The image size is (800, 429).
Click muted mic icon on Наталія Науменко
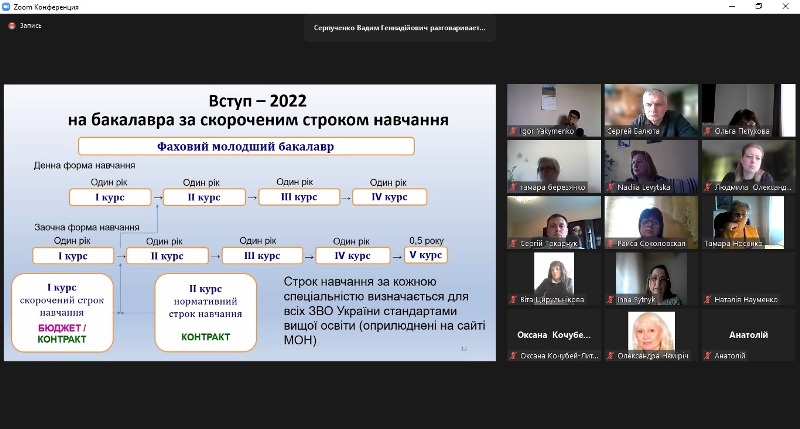(708, 300)
